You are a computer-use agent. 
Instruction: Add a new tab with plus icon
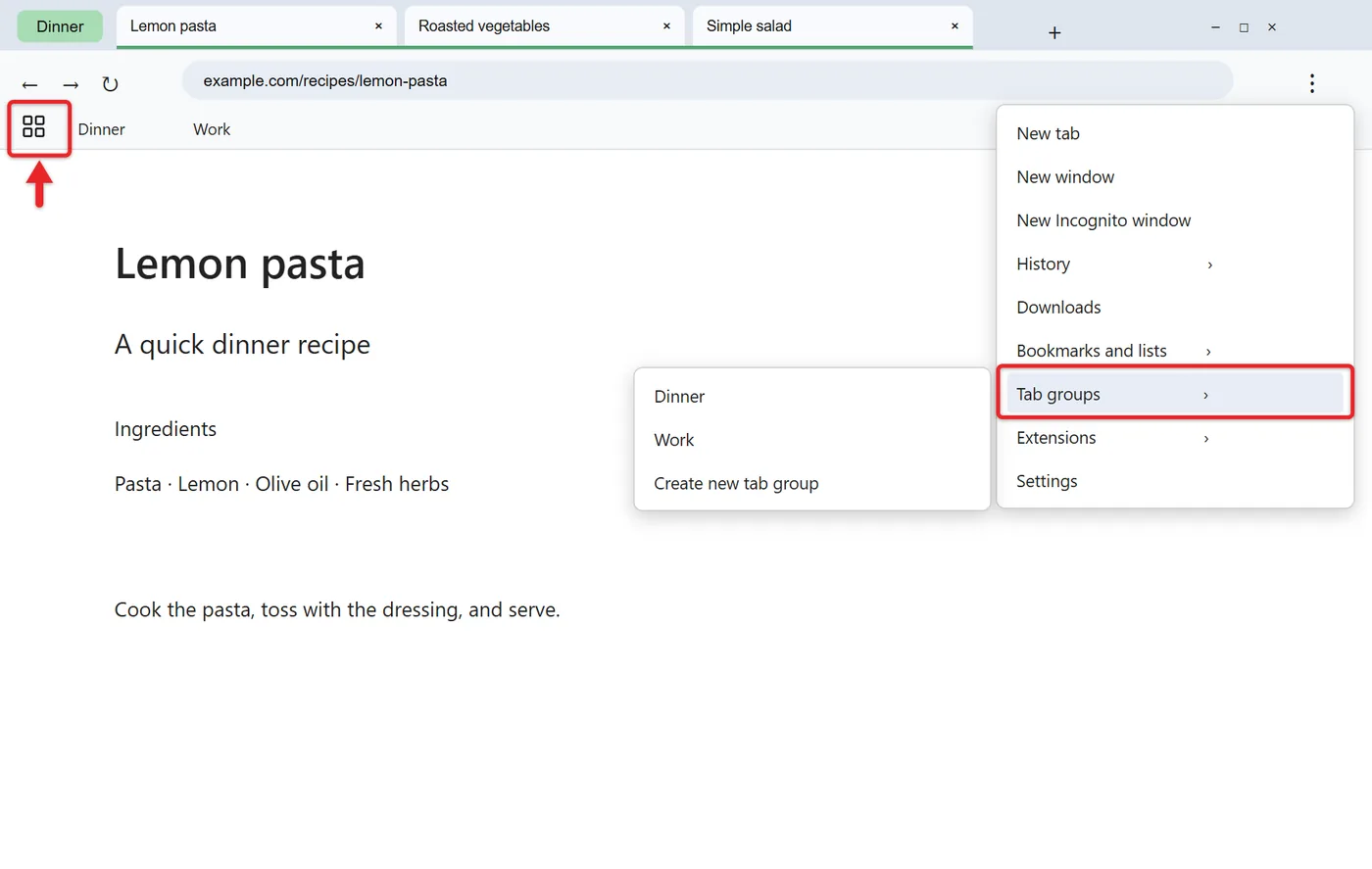pos(1054,33)
